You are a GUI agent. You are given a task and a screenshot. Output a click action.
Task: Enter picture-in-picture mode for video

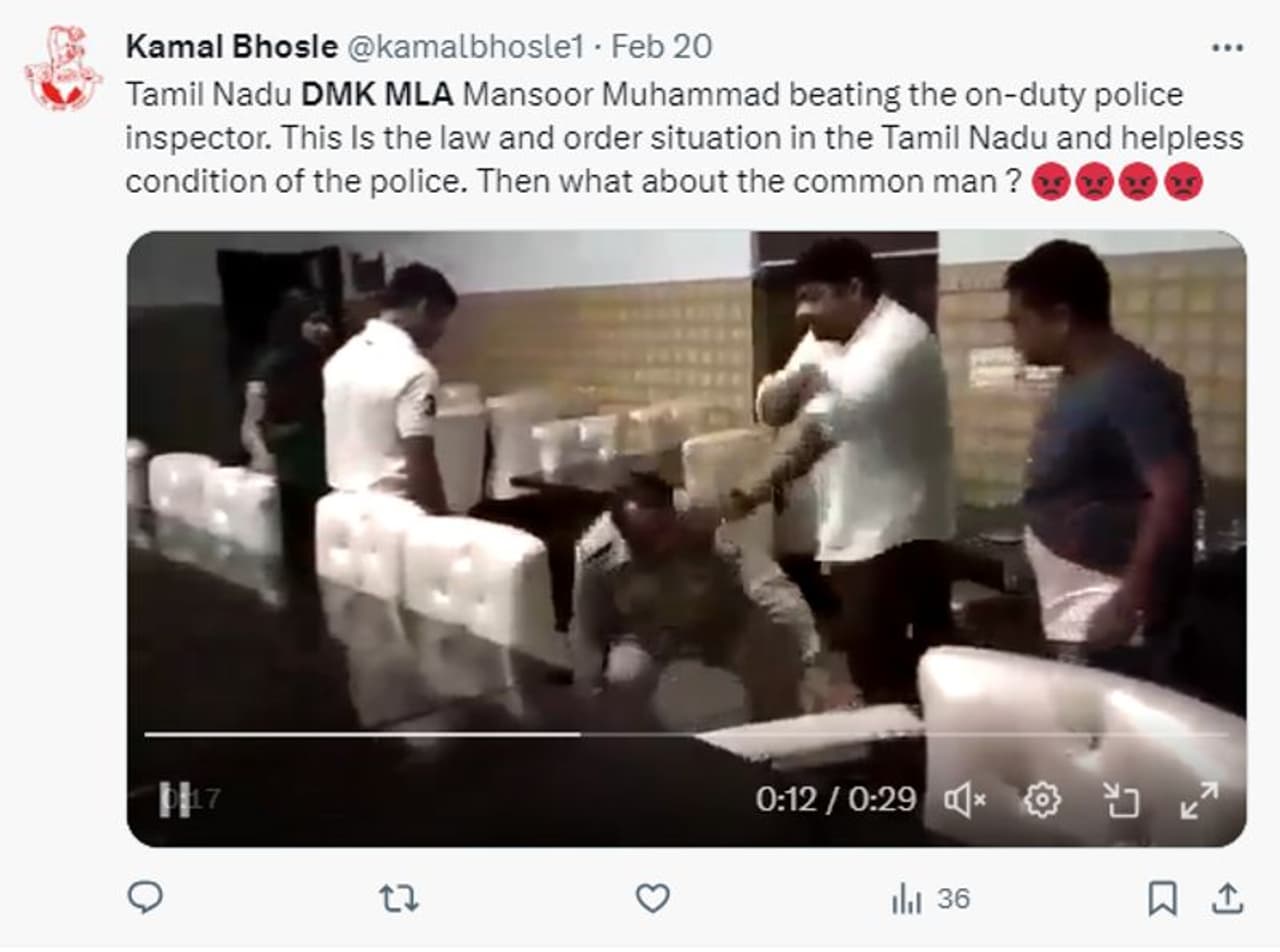click(x=1120, y=799)
